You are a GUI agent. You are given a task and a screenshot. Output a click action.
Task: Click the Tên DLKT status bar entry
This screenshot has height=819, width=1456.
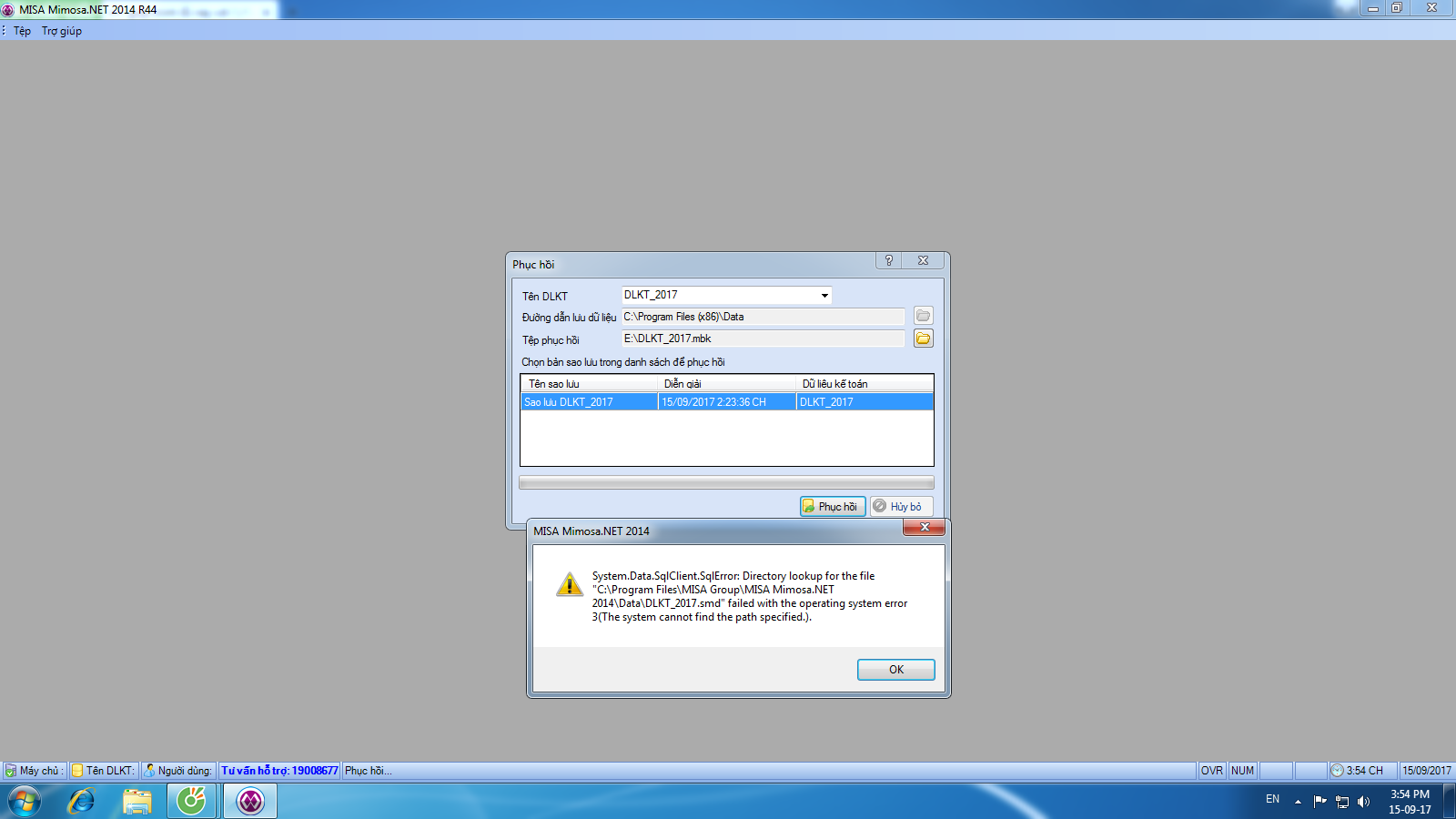(x=104, y=771)
